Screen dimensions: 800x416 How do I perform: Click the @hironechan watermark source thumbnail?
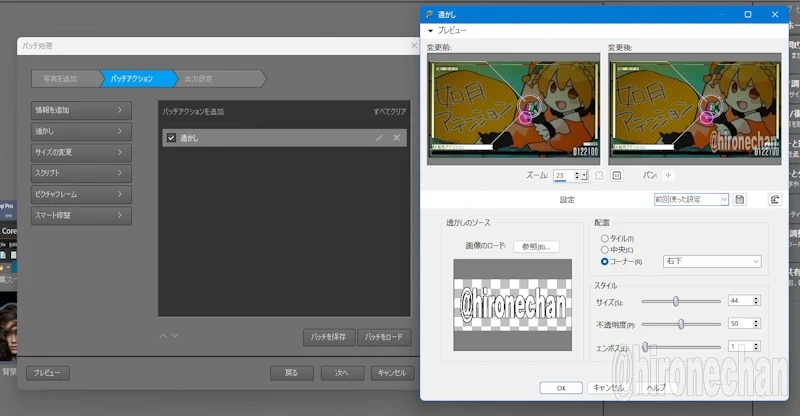pyautogui.click(x=512, y=305)
